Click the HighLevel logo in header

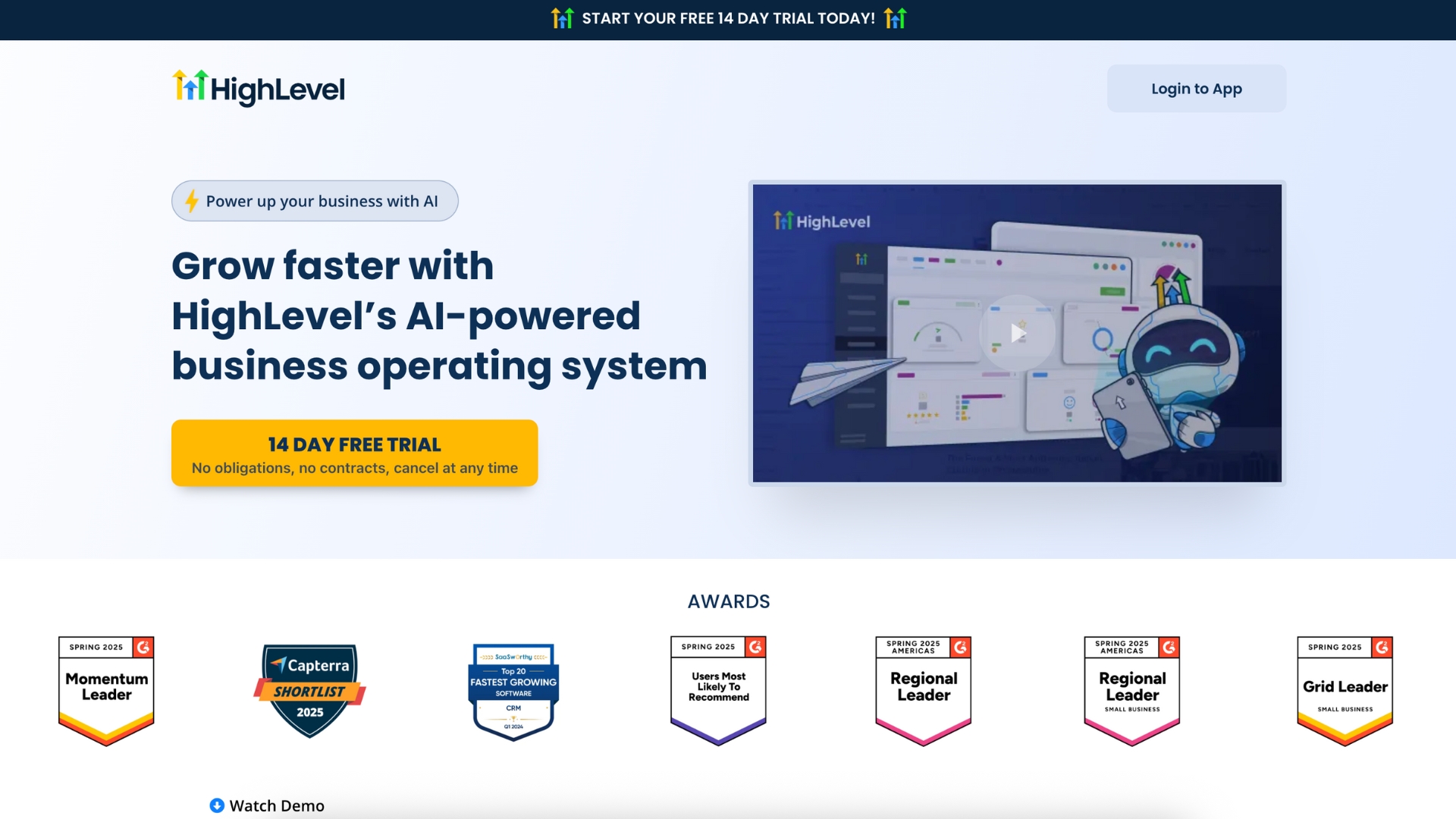click(258, 89)
